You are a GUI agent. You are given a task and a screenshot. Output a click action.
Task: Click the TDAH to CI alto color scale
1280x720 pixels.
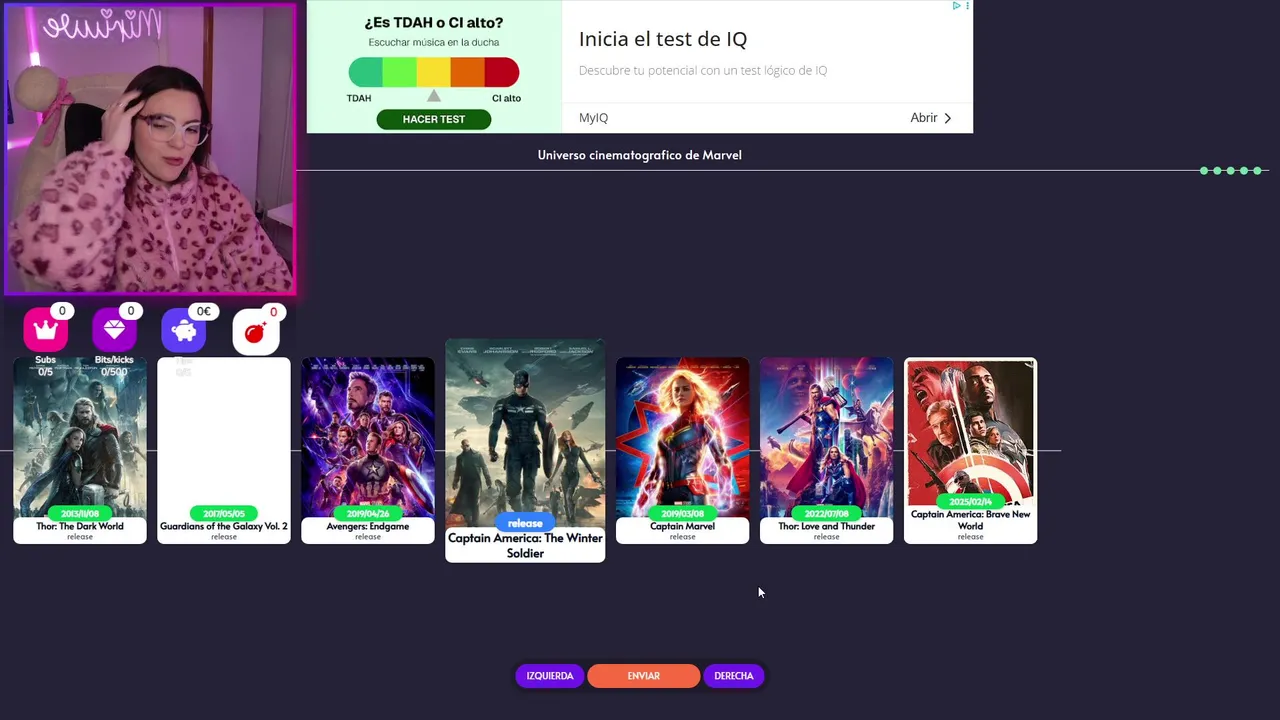tap(434, 72)
